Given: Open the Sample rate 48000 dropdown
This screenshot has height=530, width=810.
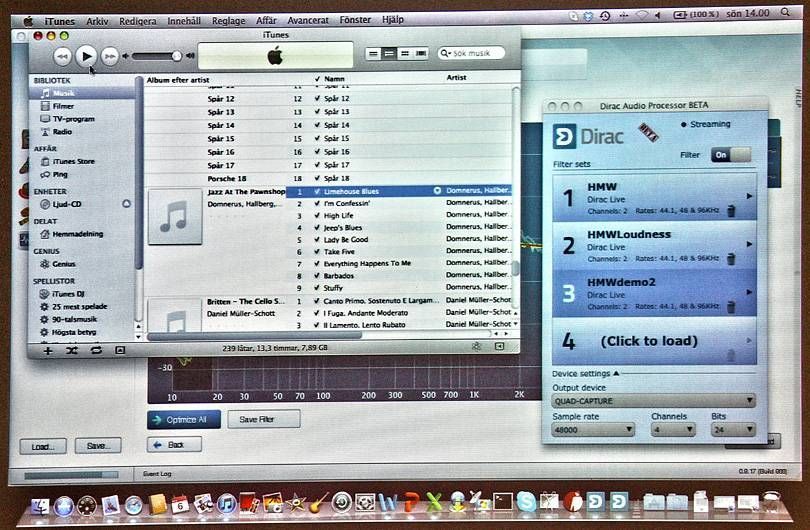Looking at the screenshot, I should coord(593,430).
